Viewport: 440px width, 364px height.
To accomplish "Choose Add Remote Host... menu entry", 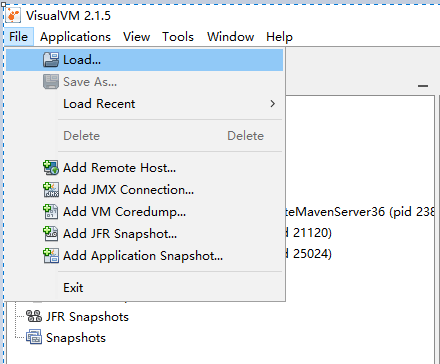I will click(144, 168).
